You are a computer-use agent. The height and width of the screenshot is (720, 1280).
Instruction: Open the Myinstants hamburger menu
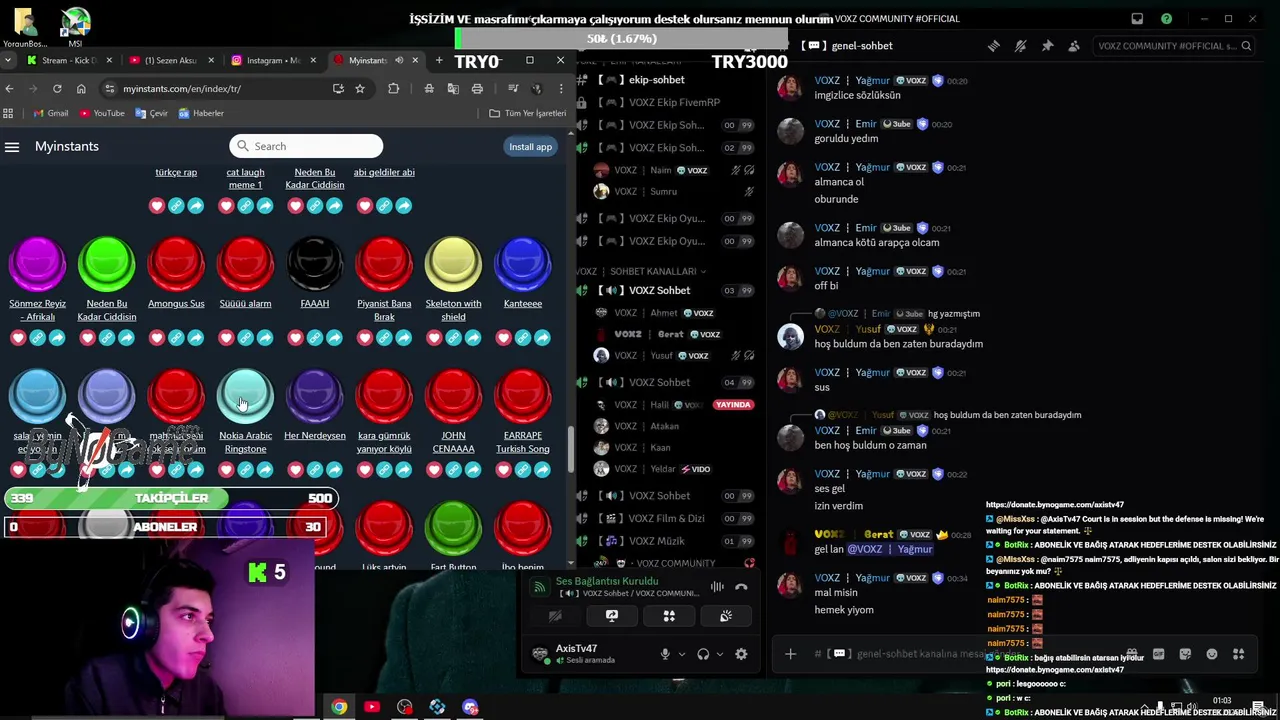(x=12, y=147)
